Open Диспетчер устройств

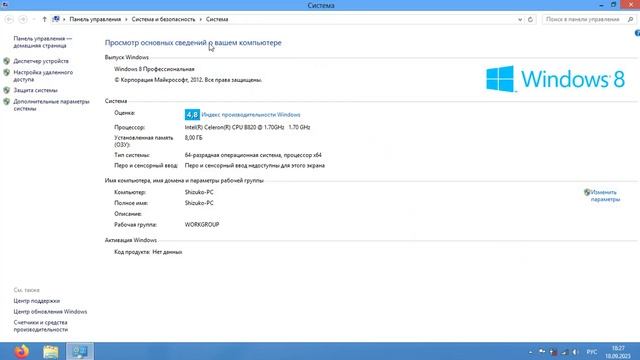[41, 61]
